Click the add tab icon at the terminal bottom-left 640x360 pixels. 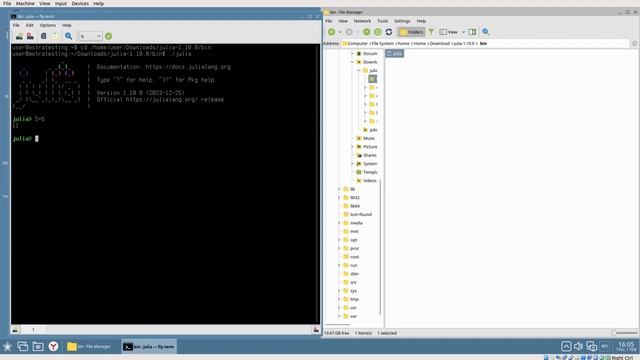tap(15, 330)
